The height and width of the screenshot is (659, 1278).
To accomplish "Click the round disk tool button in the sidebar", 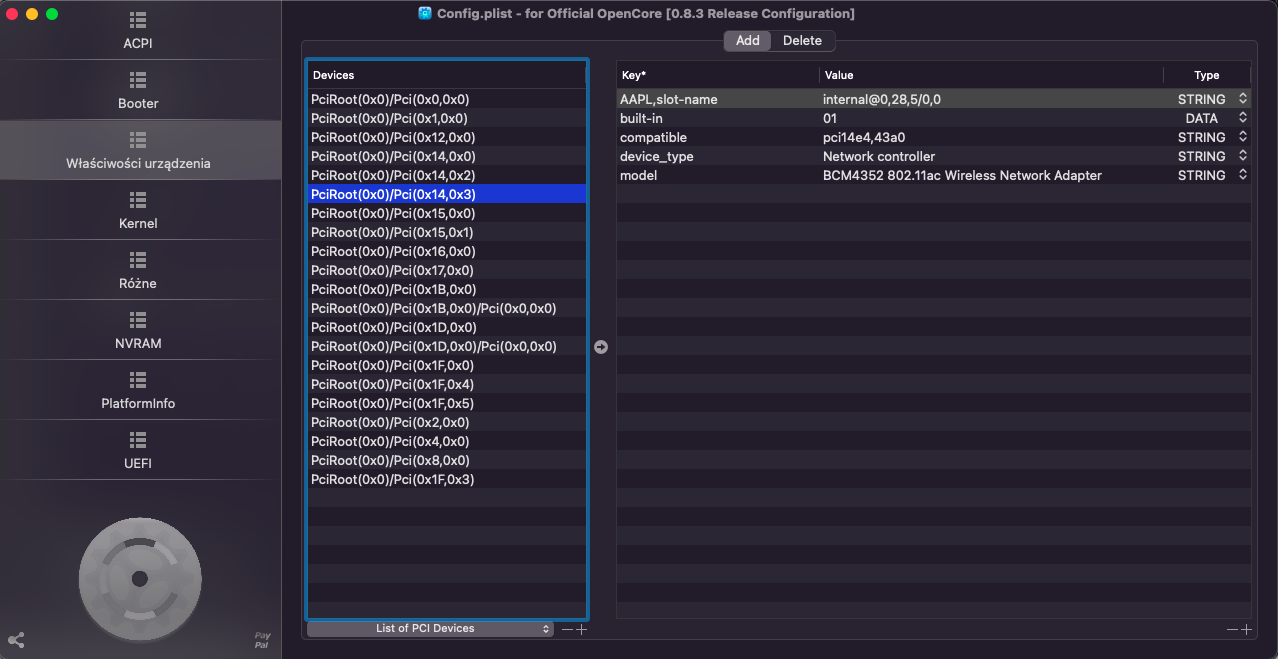I will (140, 579).
